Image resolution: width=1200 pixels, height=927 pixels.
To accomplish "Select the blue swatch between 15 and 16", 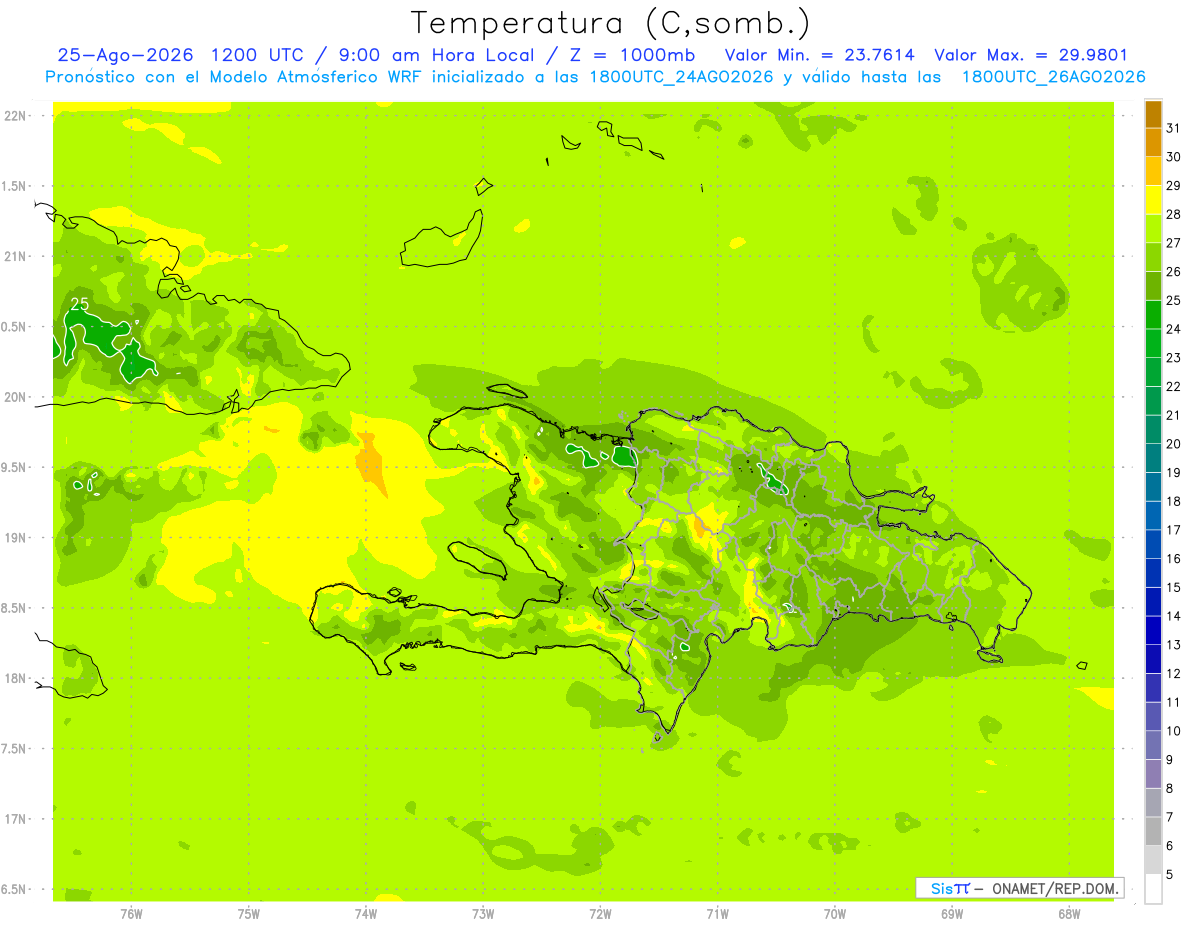I will pyautogui.click(x=1153, y=573).
